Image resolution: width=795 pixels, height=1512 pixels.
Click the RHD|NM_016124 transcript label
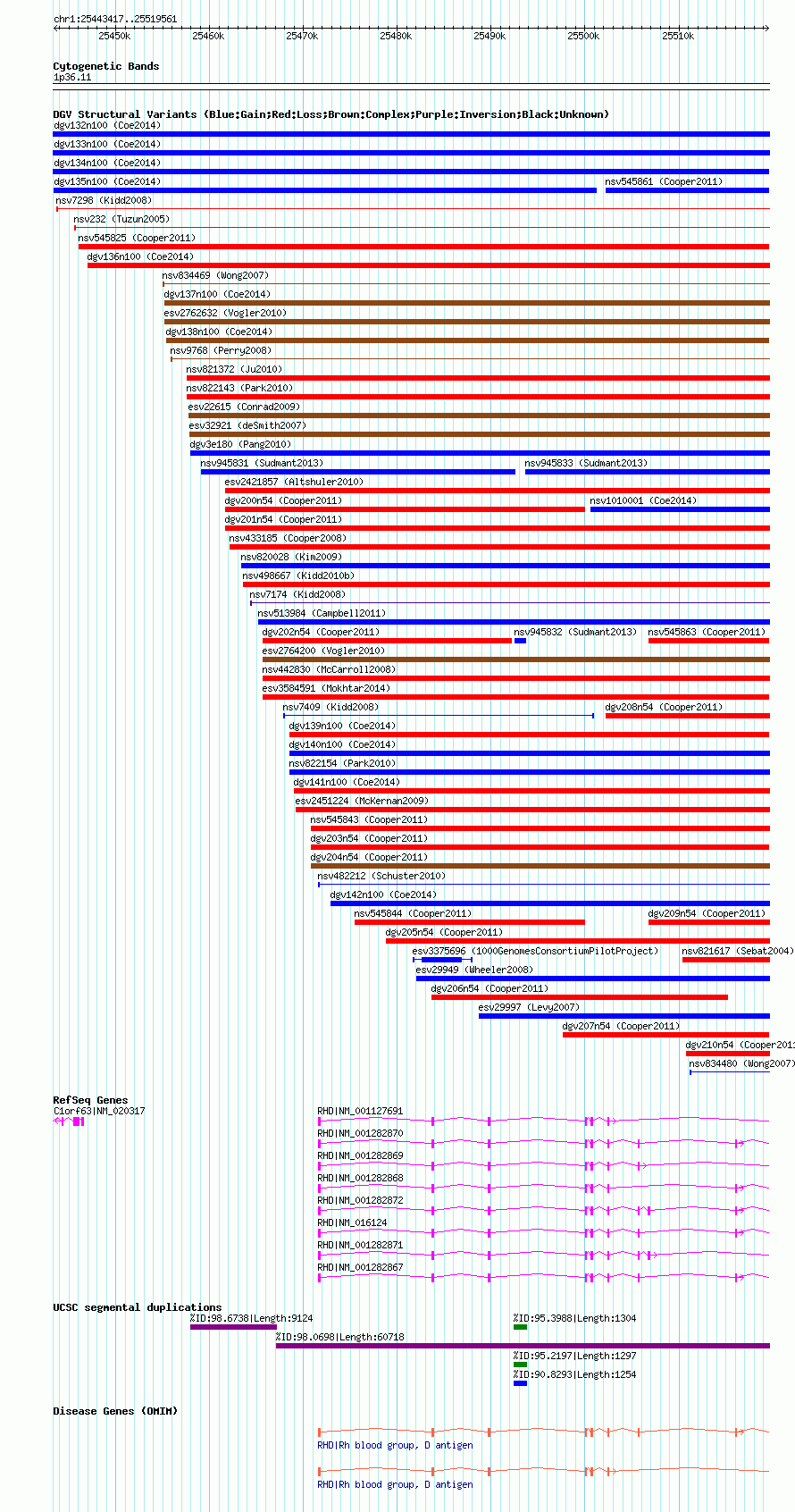[x=353, y=1222]
